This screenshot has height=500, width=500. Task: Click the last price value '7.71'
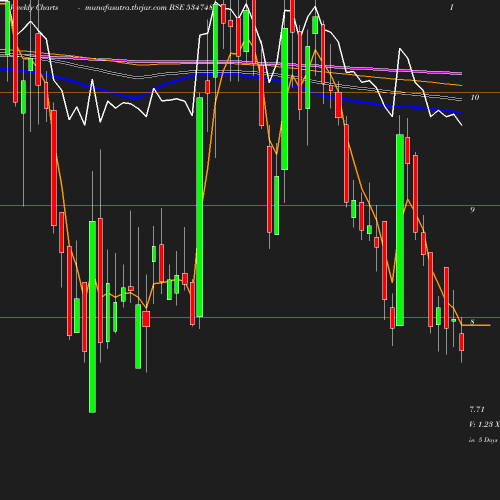pos(477,409)
